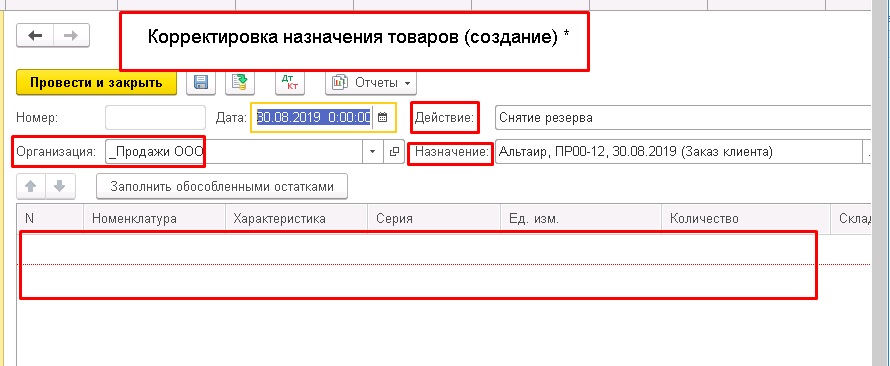Click the Организация field _Продажи ООО
The height and width of the screenshot is (366, 890).
(234, 152)
